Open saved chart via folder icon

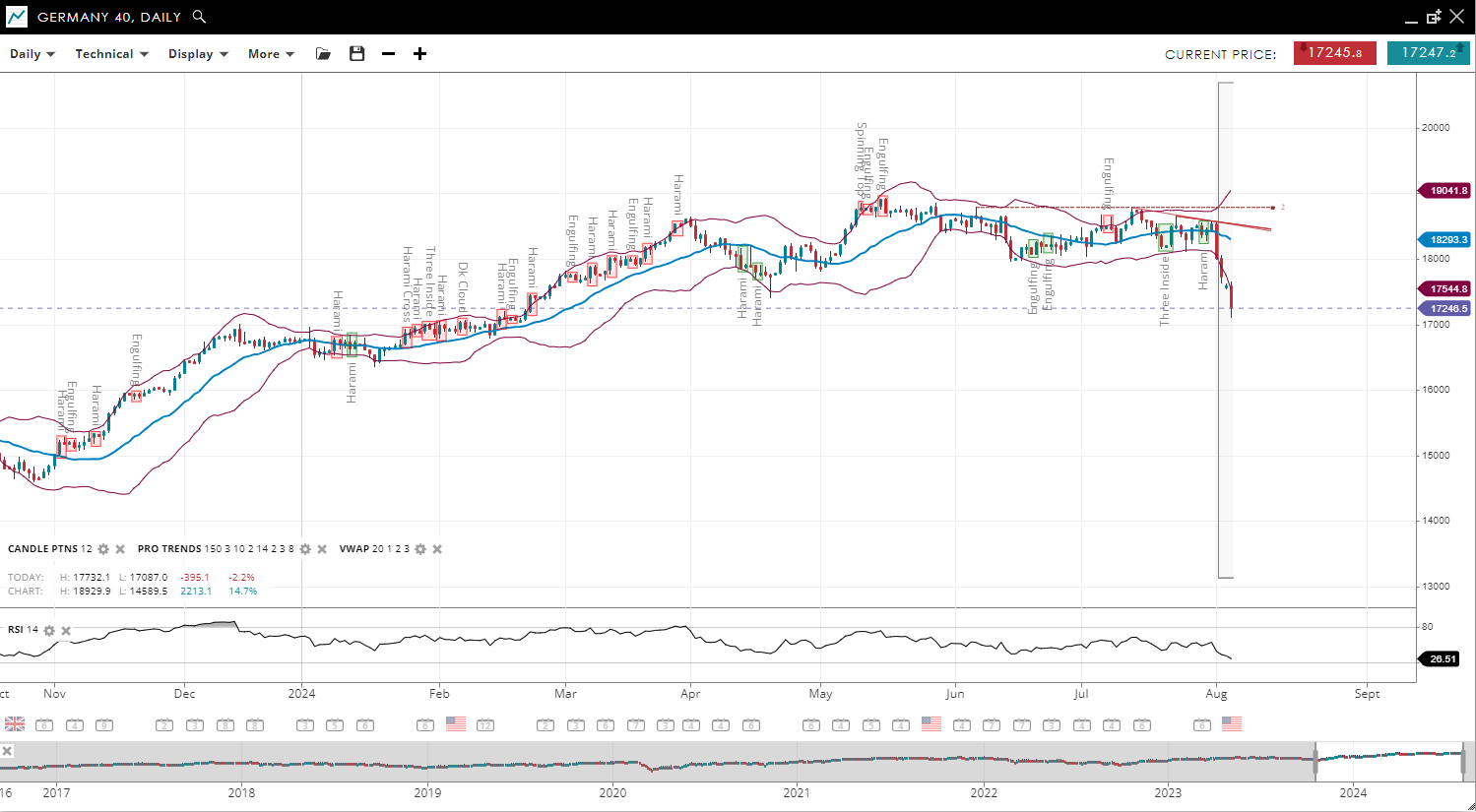[323, 54]
